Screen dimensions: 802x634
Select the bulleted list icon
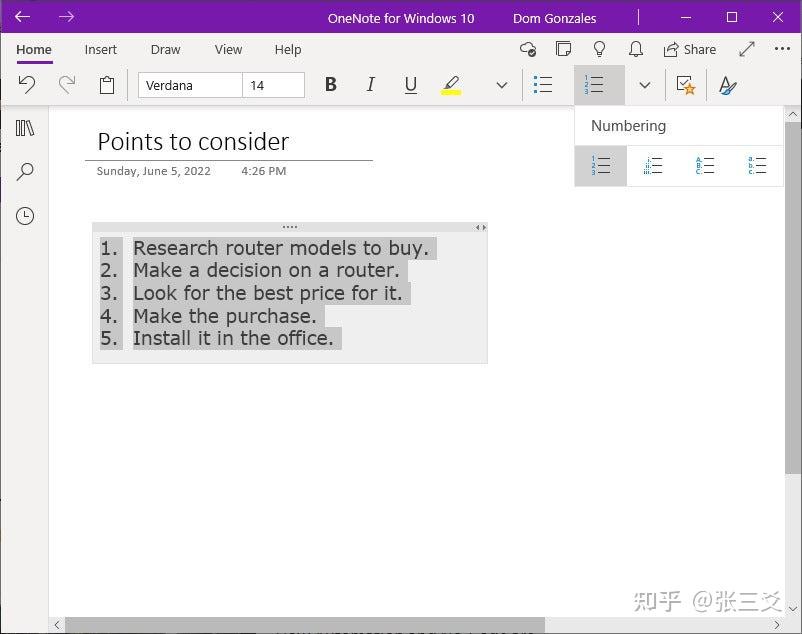click(543, 85)
